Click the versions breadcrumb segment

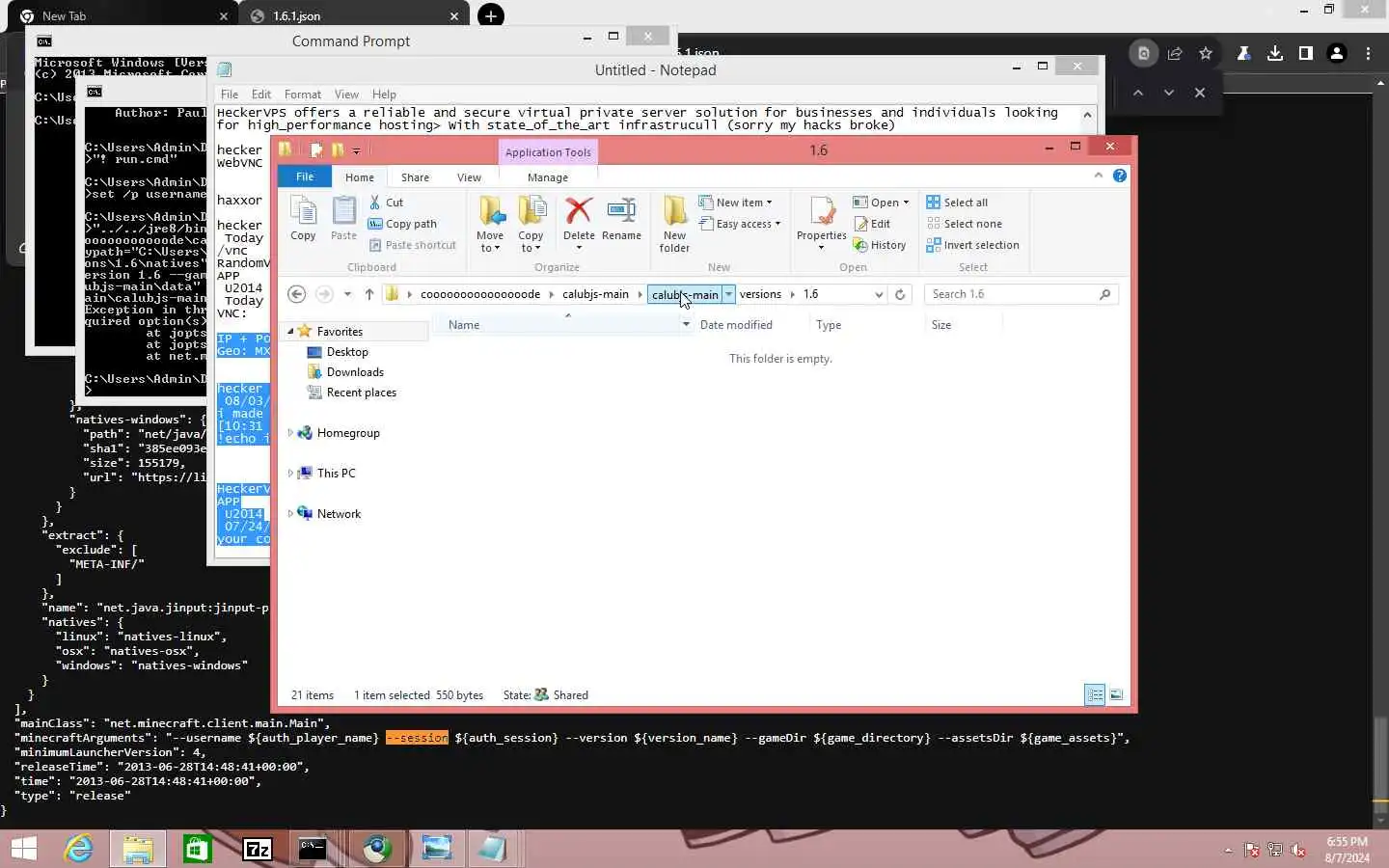click(x=760, y=294)
